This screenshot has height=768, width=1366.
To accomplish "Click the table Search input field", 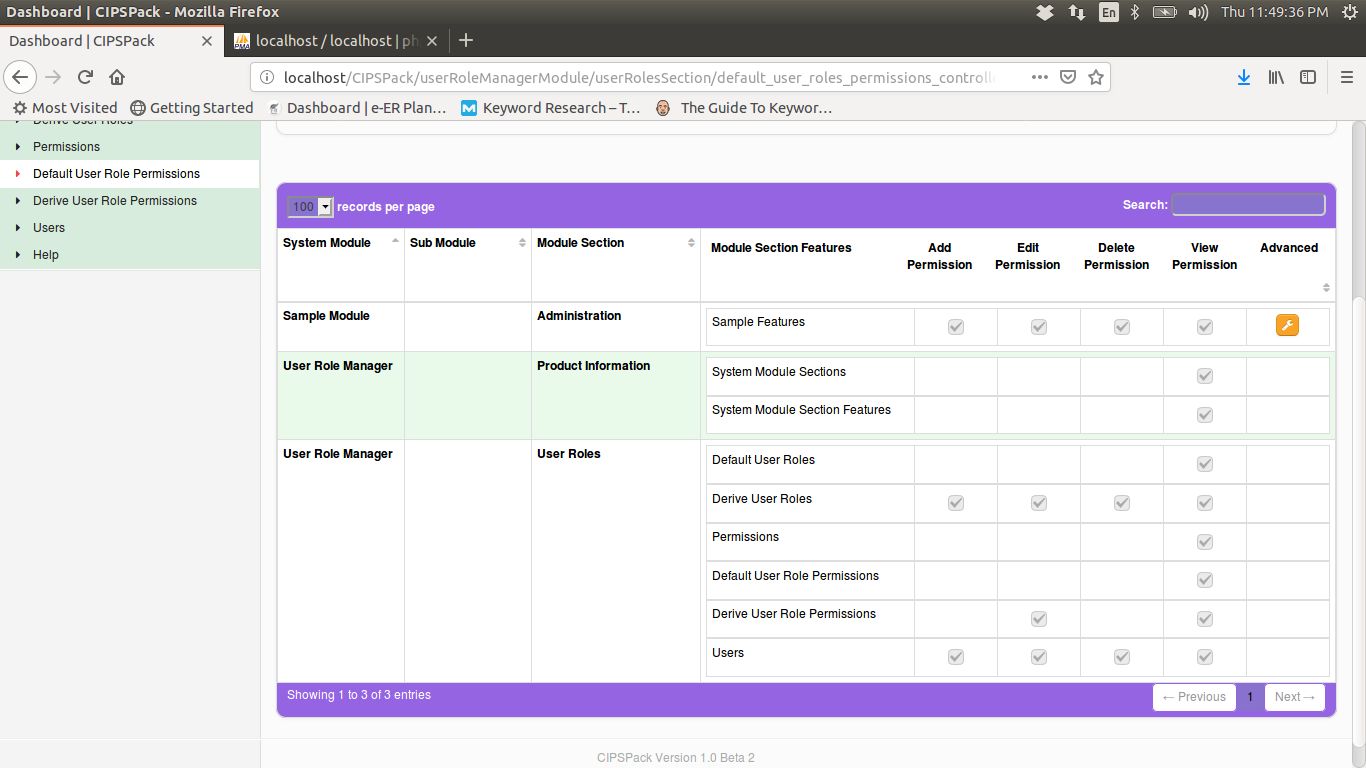I will tap(1248, 205).
